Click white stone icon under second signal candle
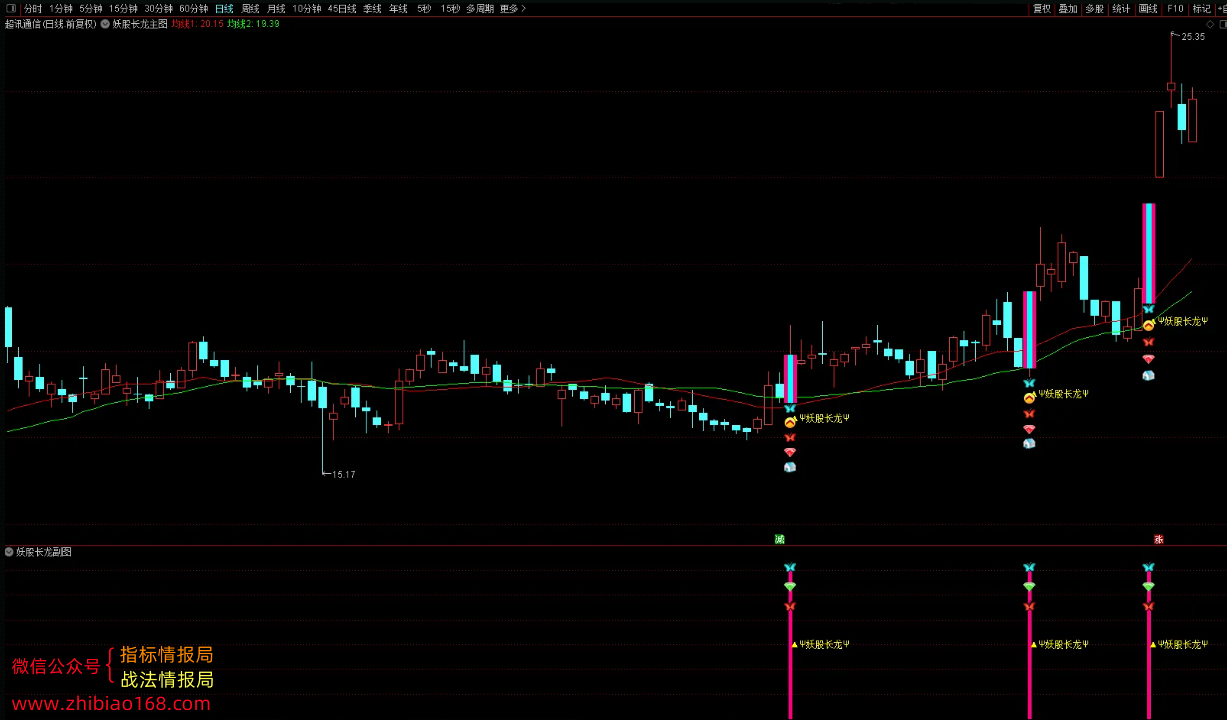Image resolution: width=1227 pixels, height=720 pixels. 1029,443
